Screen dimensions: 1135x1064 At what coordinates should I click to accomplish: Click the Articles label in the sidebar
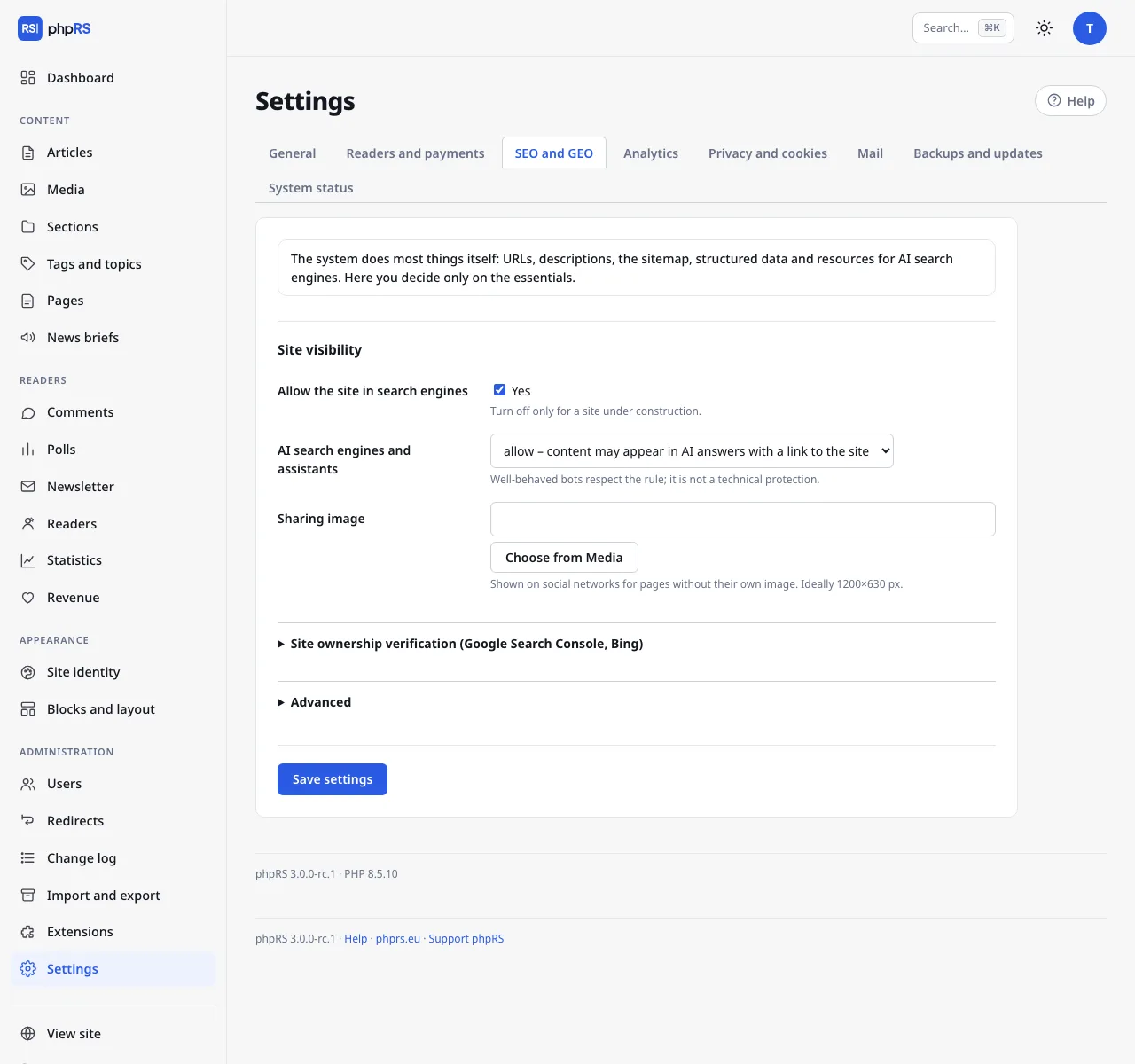tap(70, 153)
